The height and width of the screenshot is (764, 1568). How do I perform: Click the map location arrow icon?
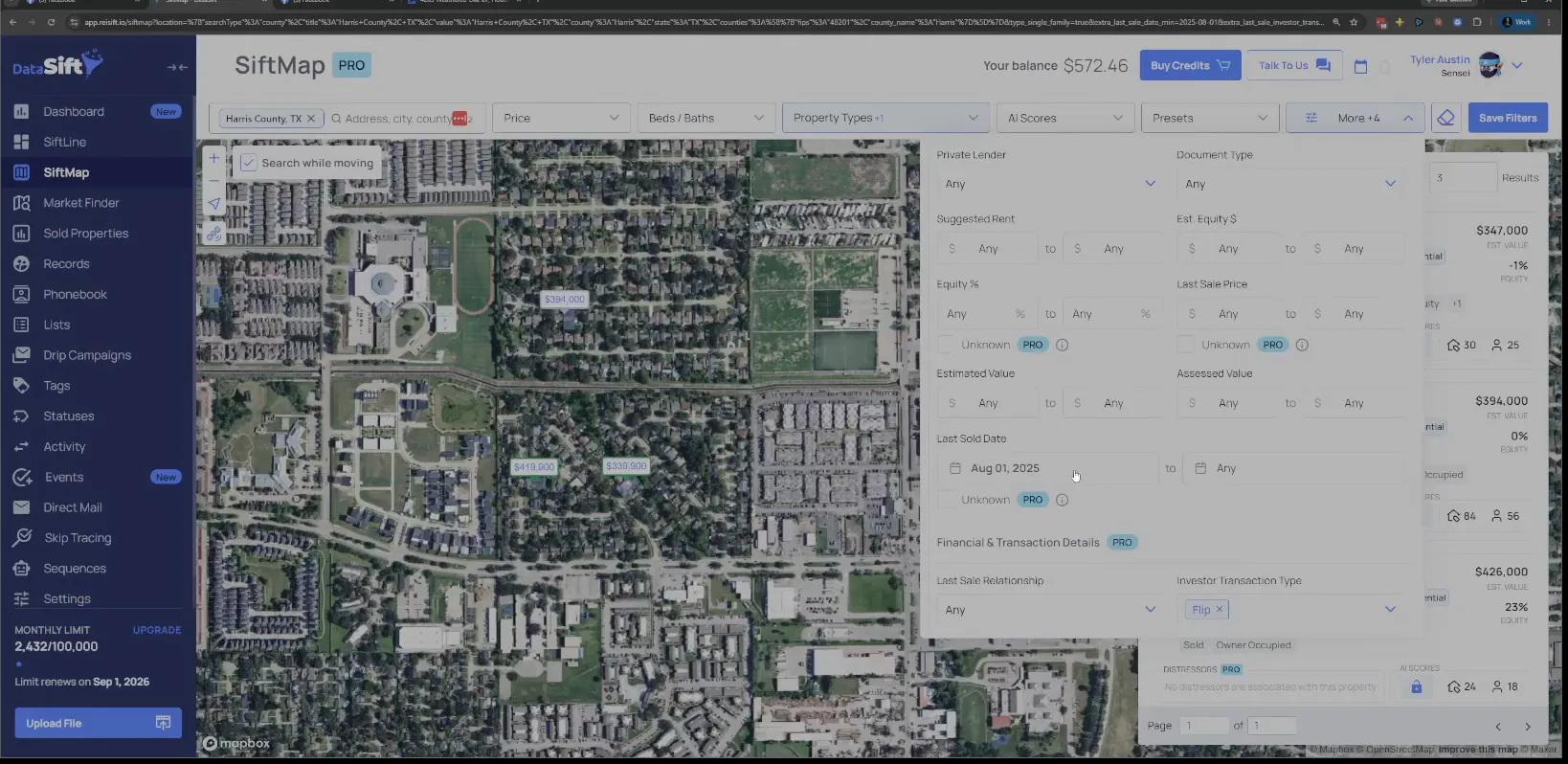(214, 204)
